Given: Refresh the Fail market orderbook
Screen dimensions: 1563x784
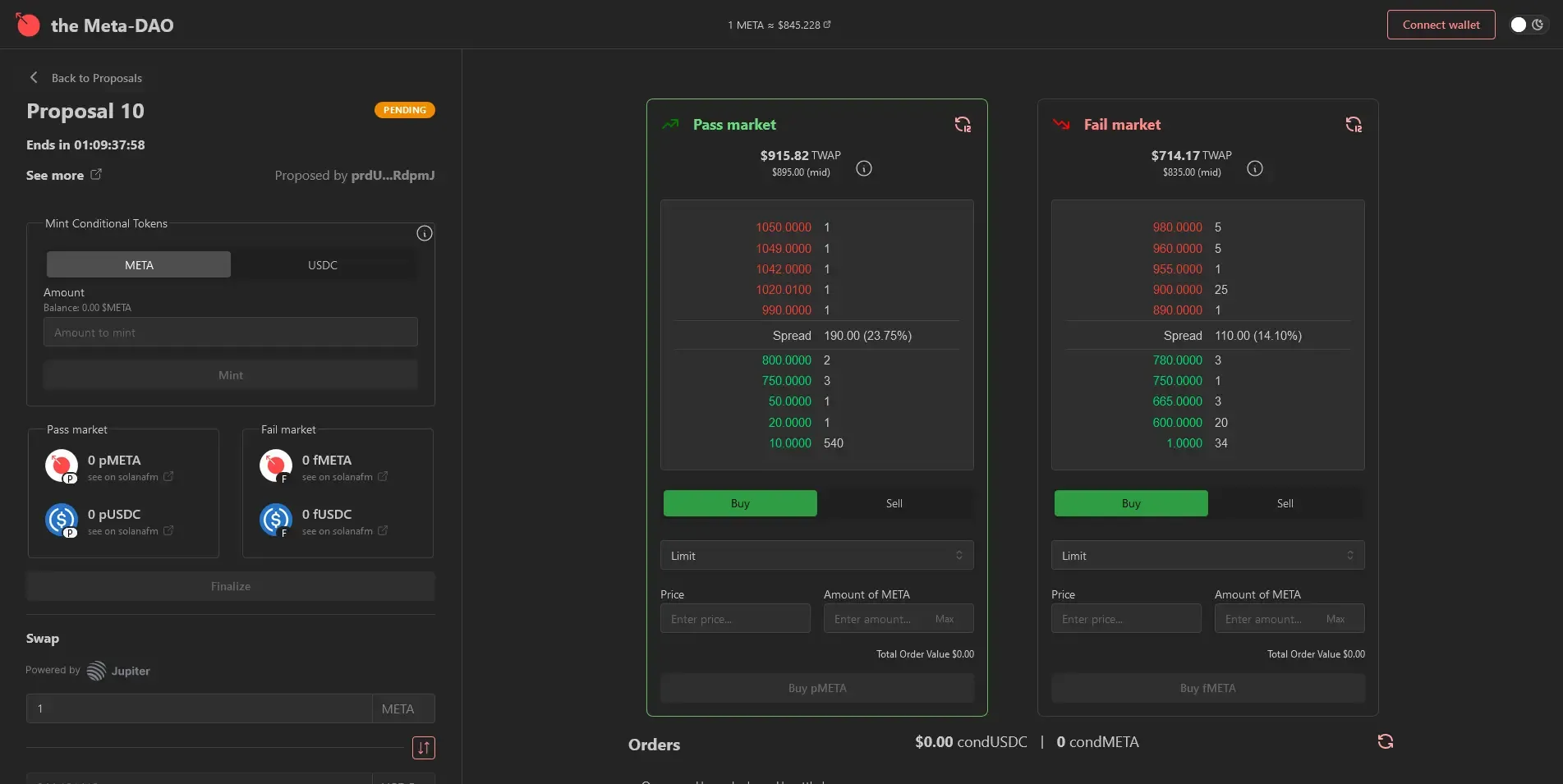Looking at the screenshot, I should pos(1354,123).
